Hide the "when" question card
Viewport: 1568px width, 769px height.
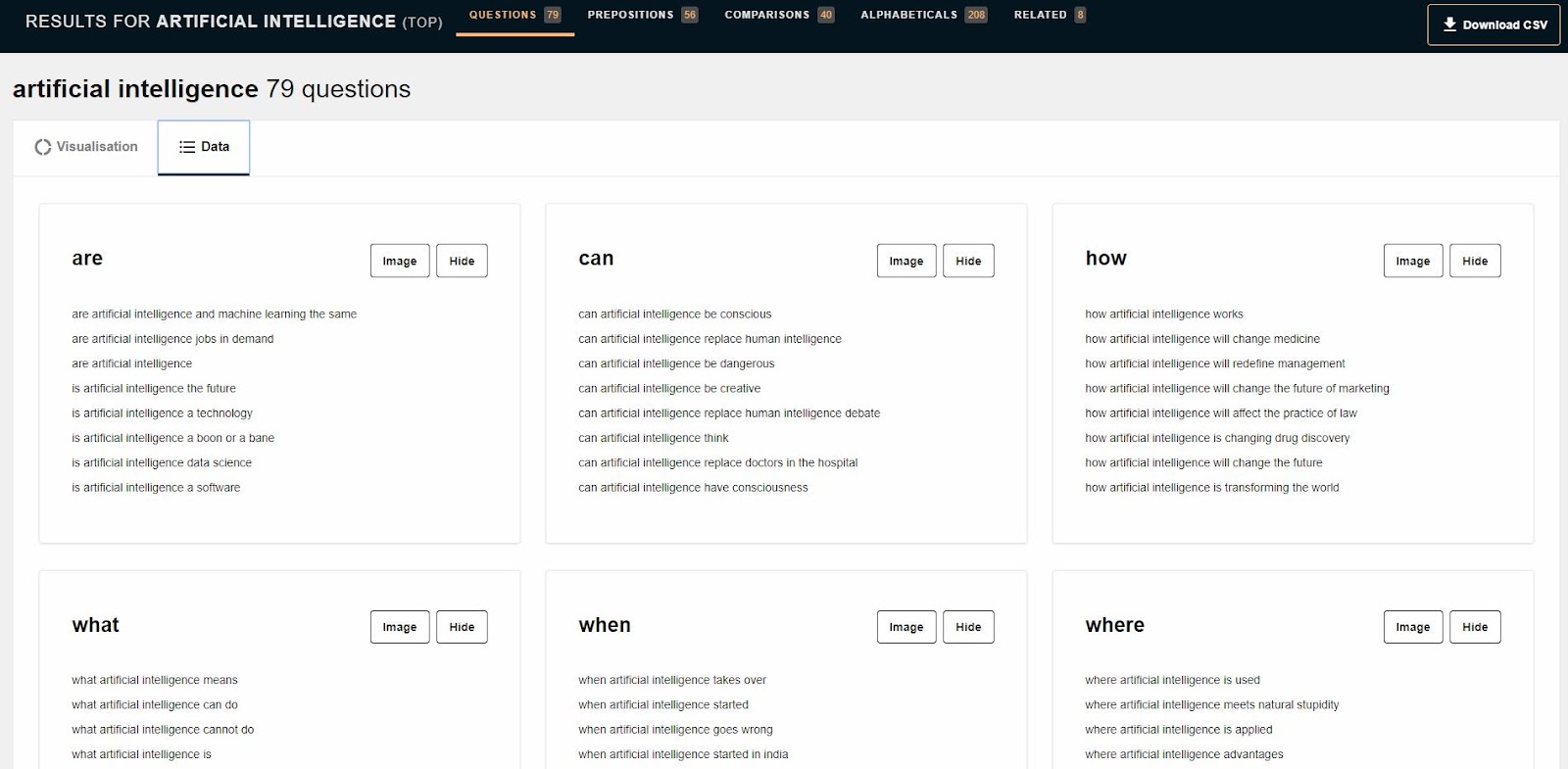[x=968, y=627]
